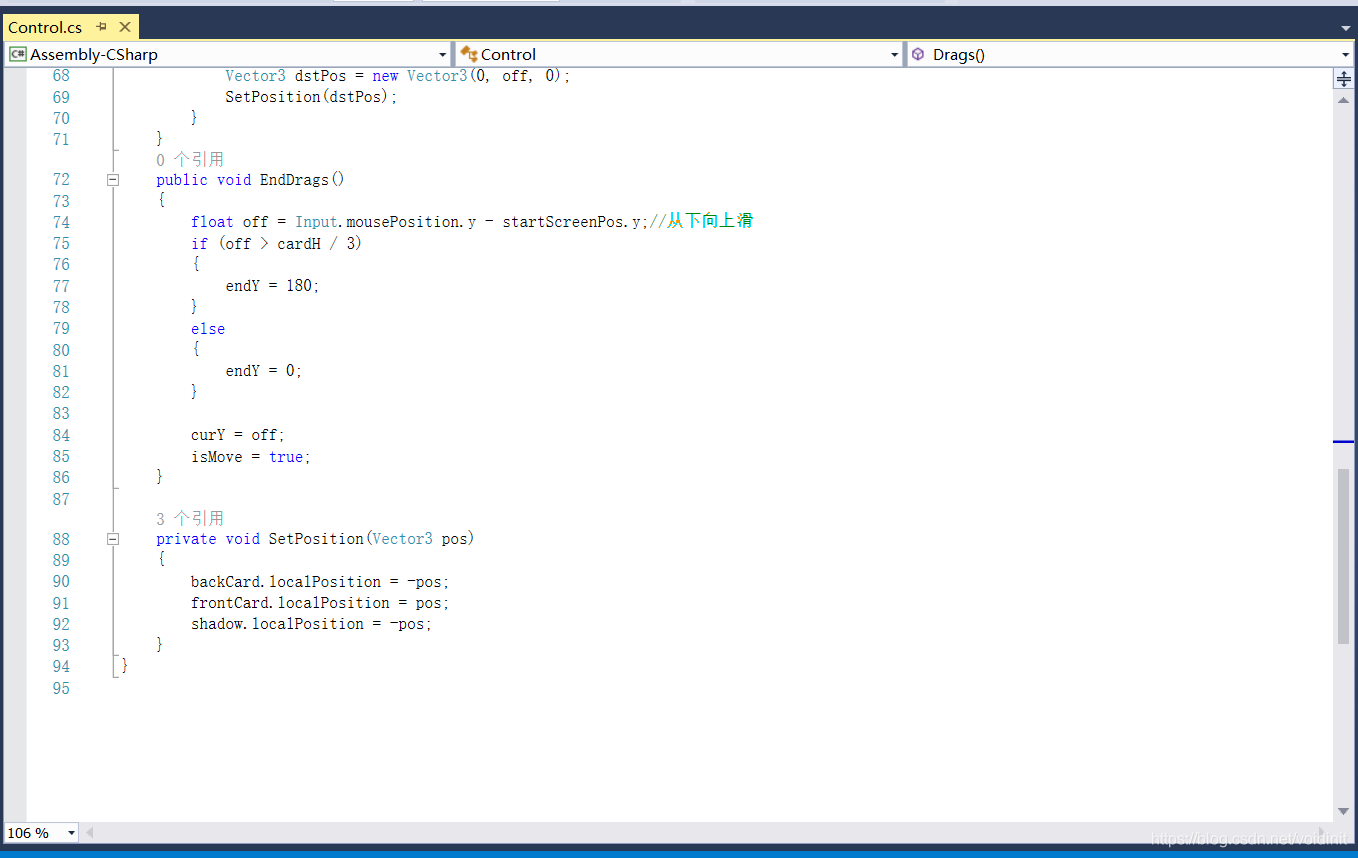Click the method cube icon beside Drags()
This screenshot has height=858, width=1358.
pos(918,54)
